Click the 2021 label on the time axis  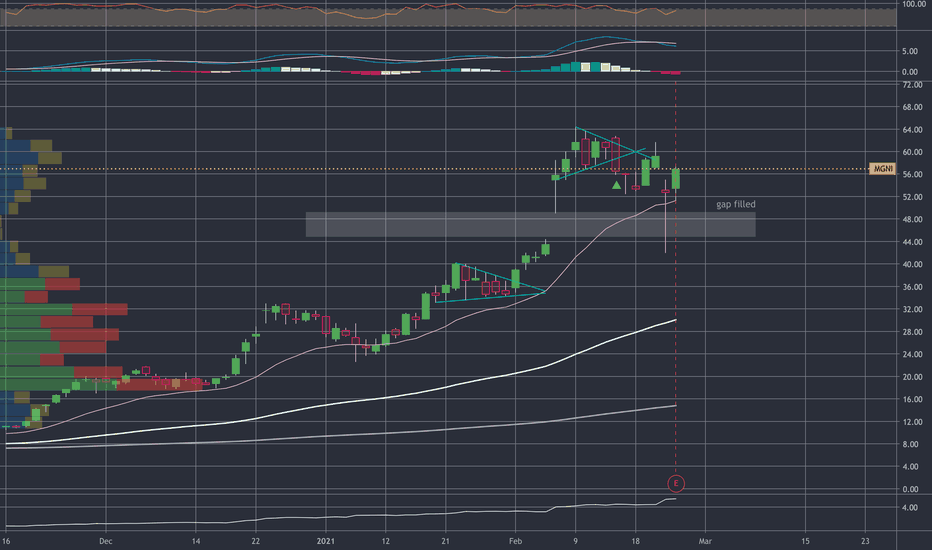coord(326,541)
